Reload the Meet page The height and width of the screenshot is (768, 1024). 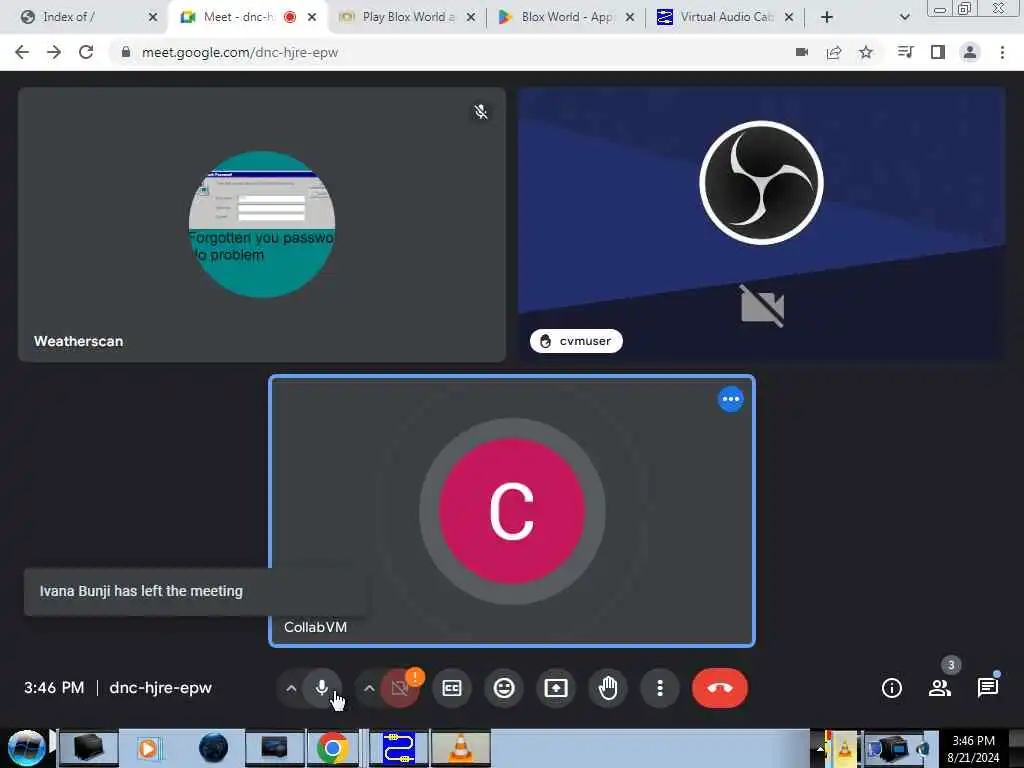(x=86, y=52)
